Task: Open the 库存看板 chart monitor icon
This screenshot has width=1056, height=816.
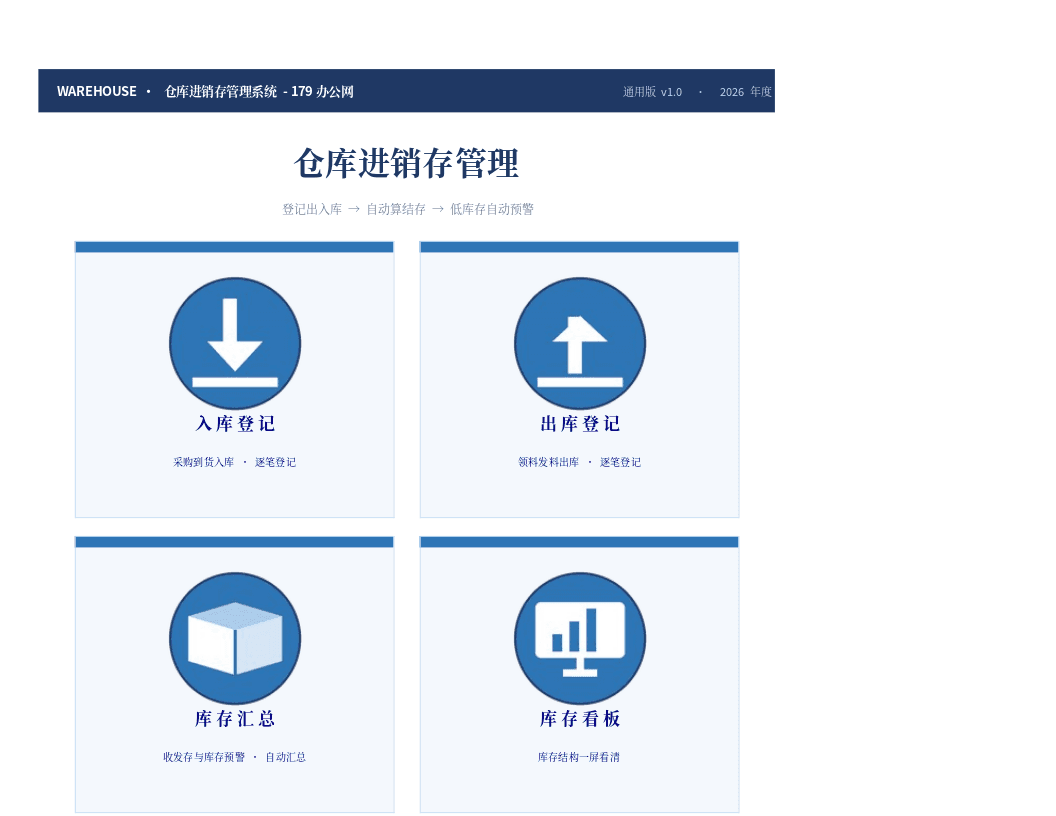Action: tap(580, 638)
